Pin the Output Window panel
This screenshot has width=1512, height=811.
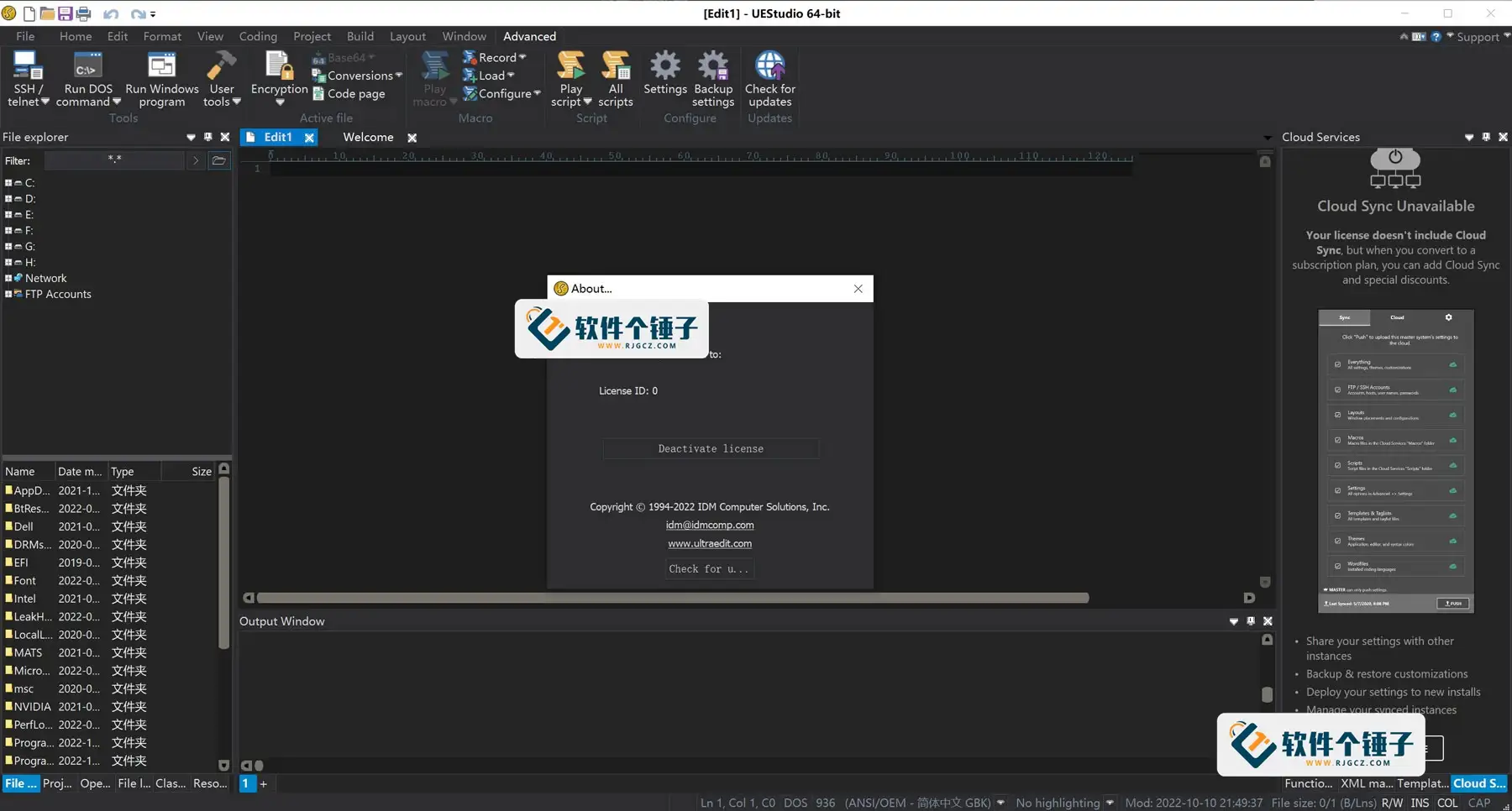(1251, 621)
